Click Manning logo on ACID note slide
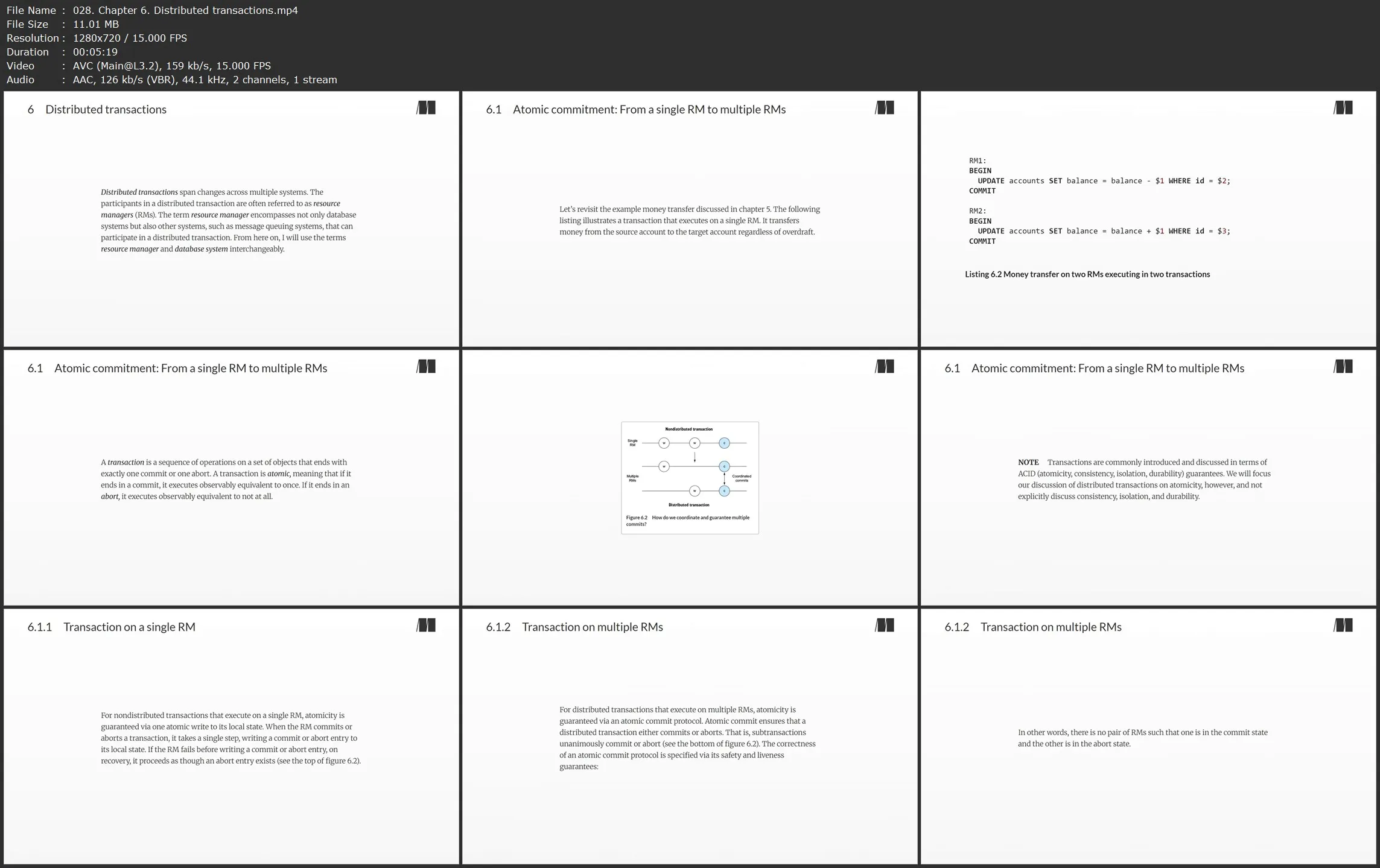The image size is (1380, 868). click(x=1343, y=367)
